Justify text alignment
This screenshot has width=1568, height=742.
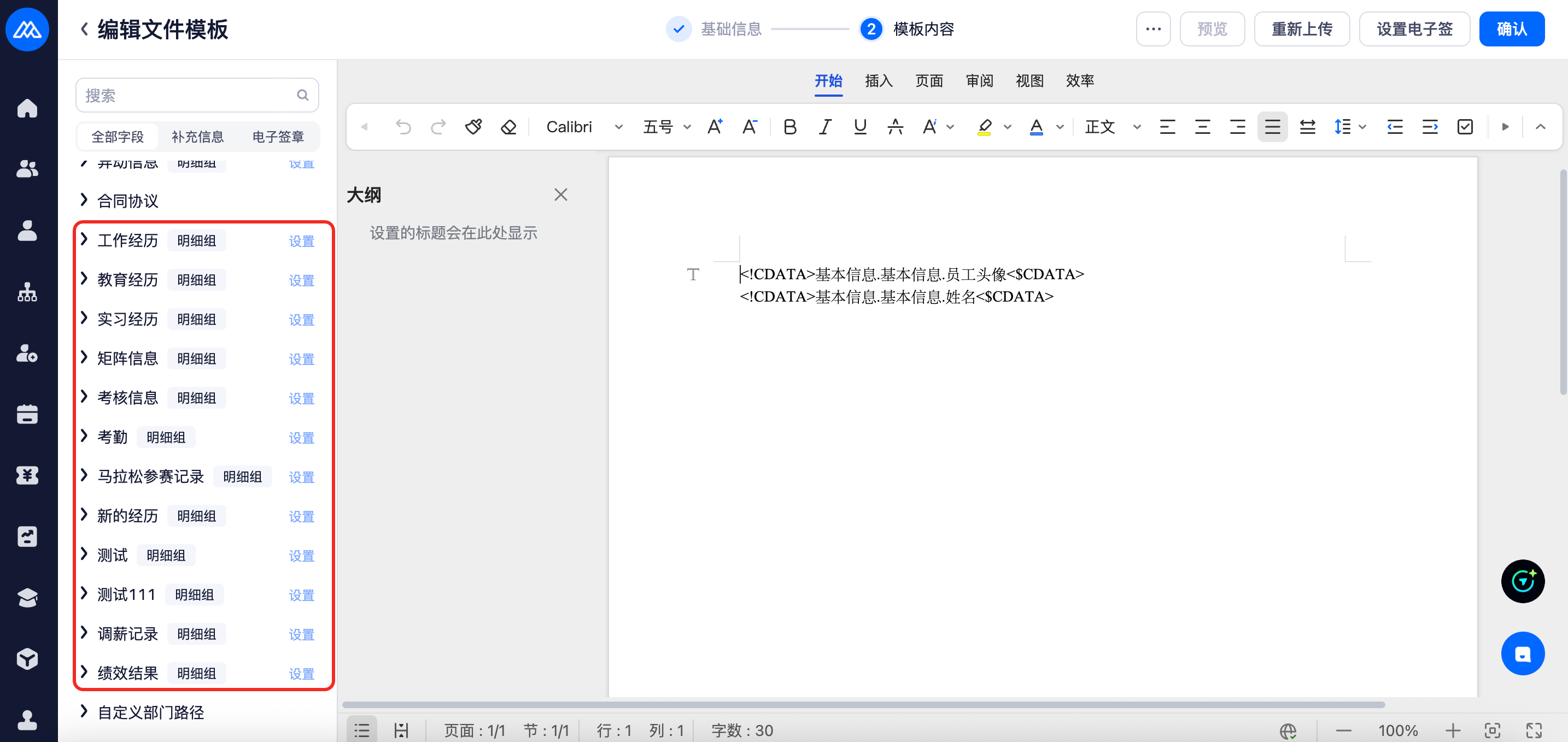1272,127
